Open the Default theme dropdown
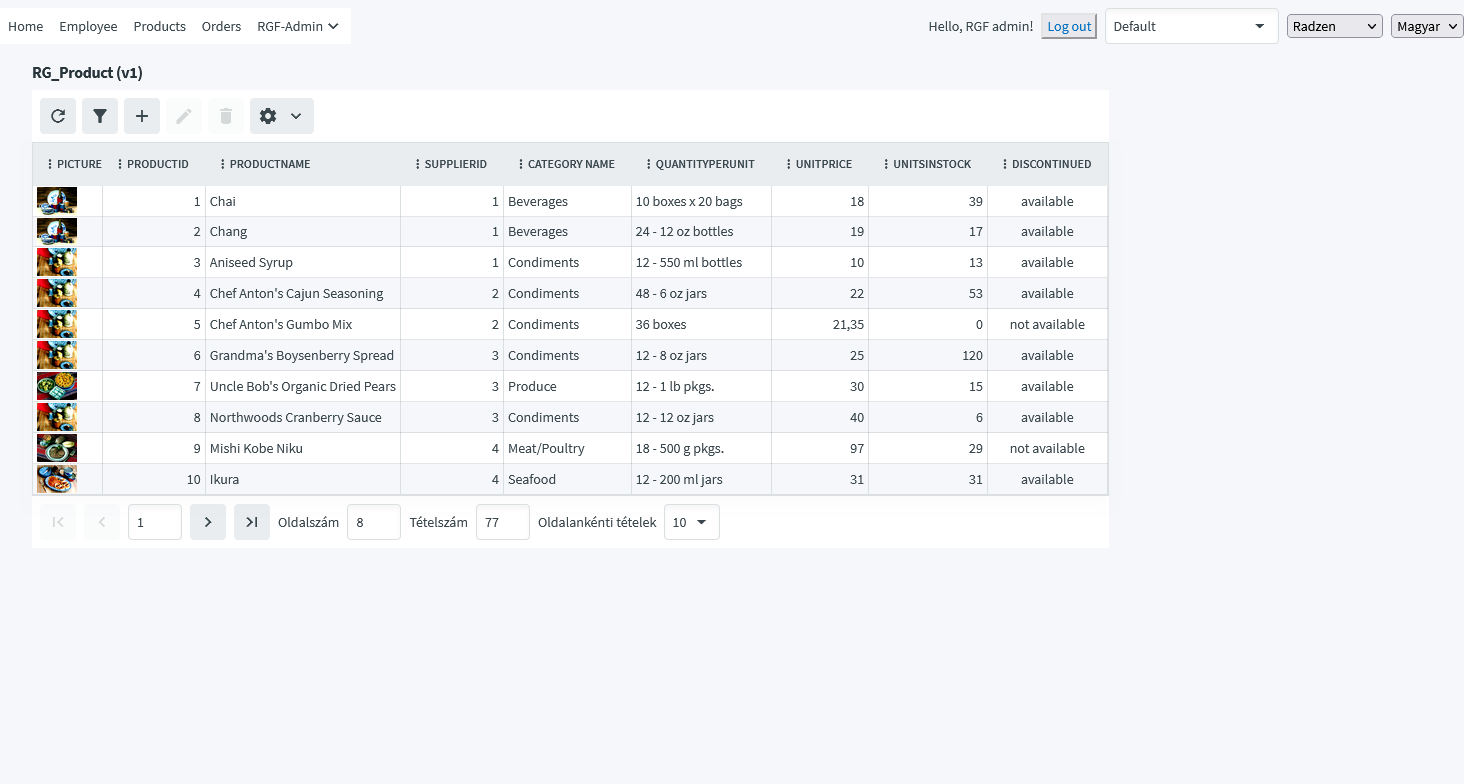The height and width of the screenshot is (784, 1464). click(1191, 26)
